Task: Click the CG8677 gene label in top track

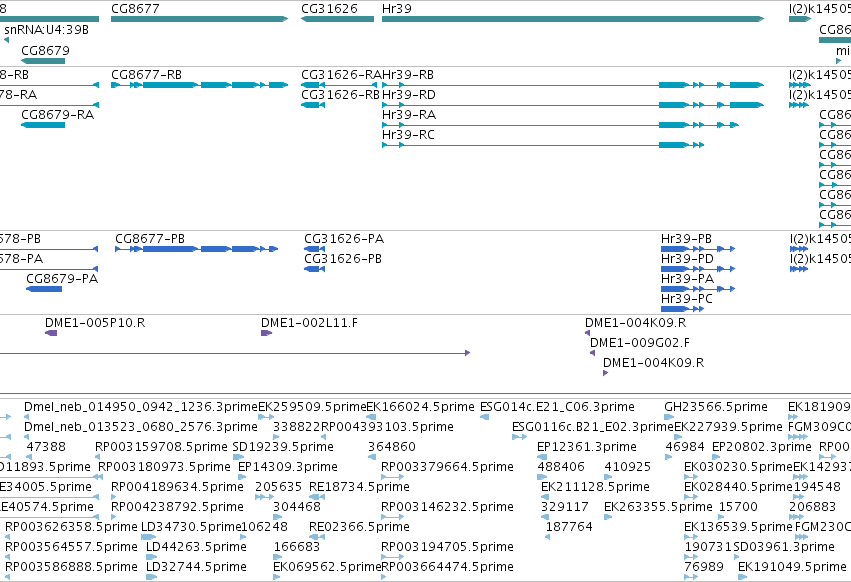Action: [135, 9]
